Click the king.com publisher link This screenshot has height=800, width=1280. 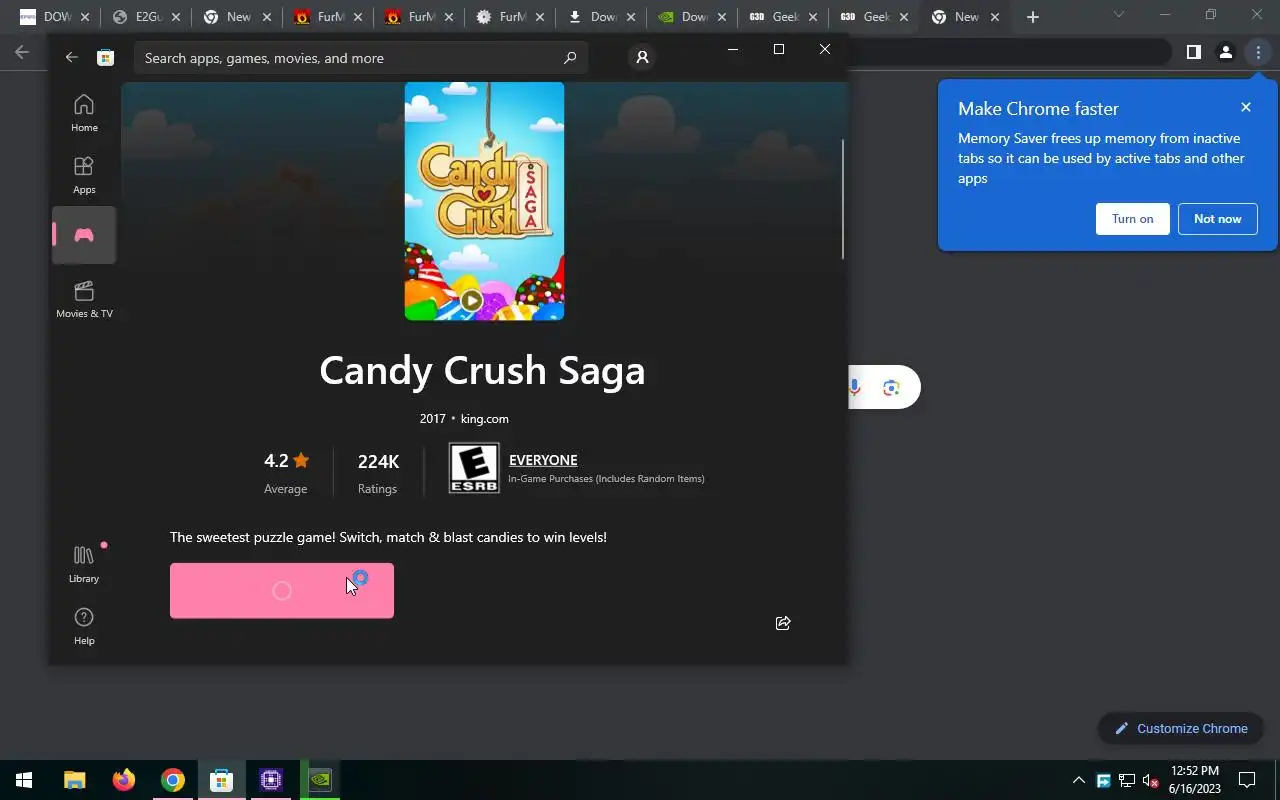click(484, 419)
